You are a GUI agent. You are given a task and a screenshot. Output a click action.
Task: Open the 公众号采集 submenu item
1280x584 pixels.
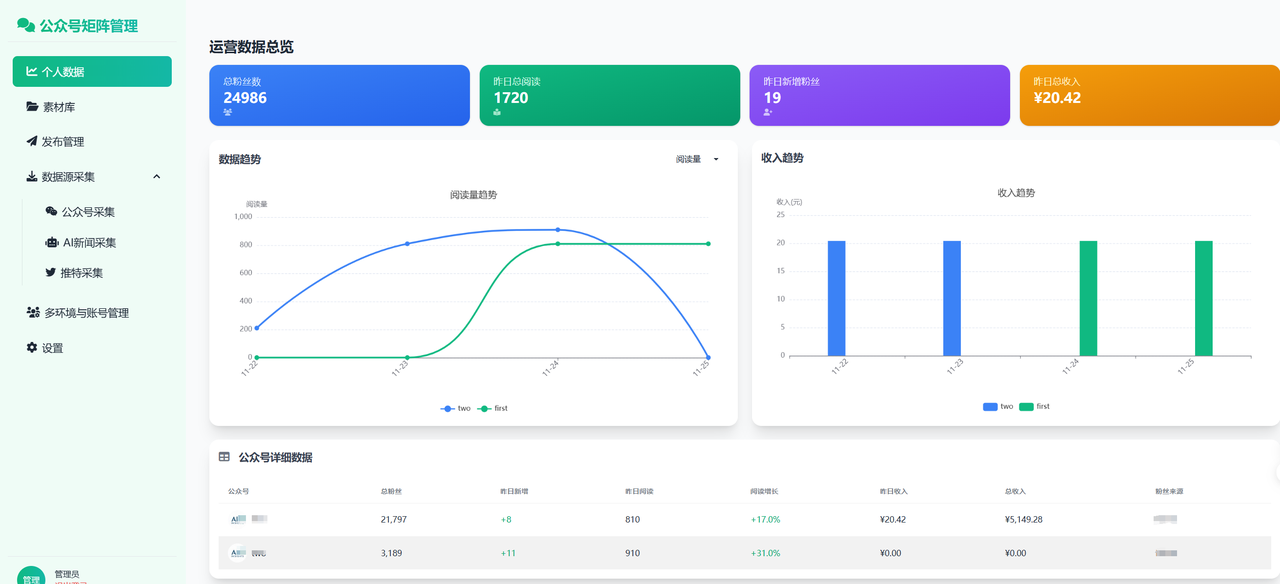point(88,211)
